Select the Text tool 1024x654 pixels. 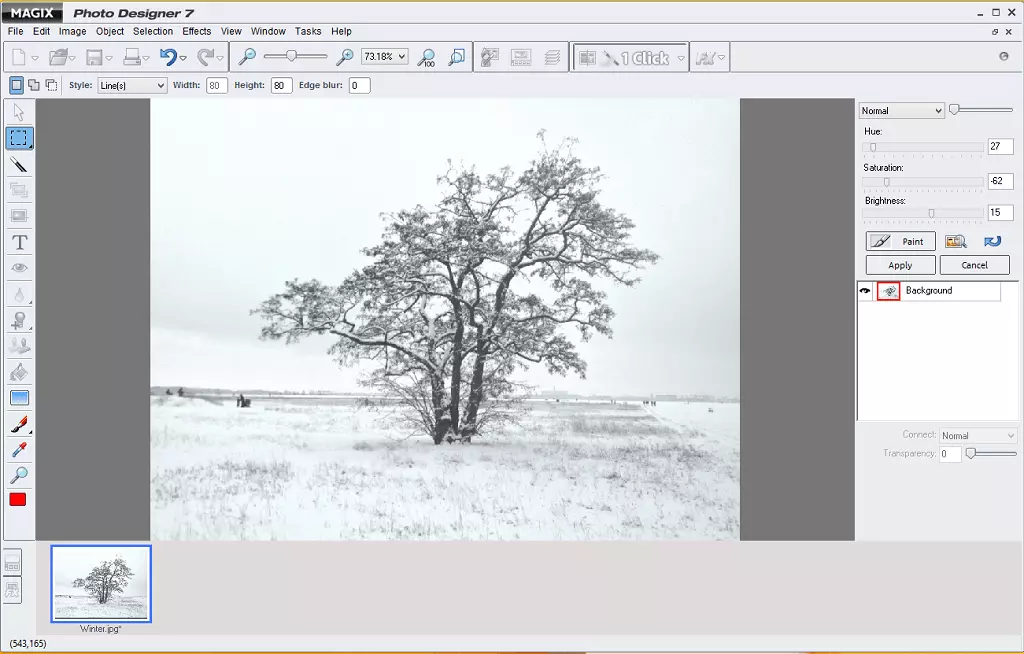tap(19, 242)
